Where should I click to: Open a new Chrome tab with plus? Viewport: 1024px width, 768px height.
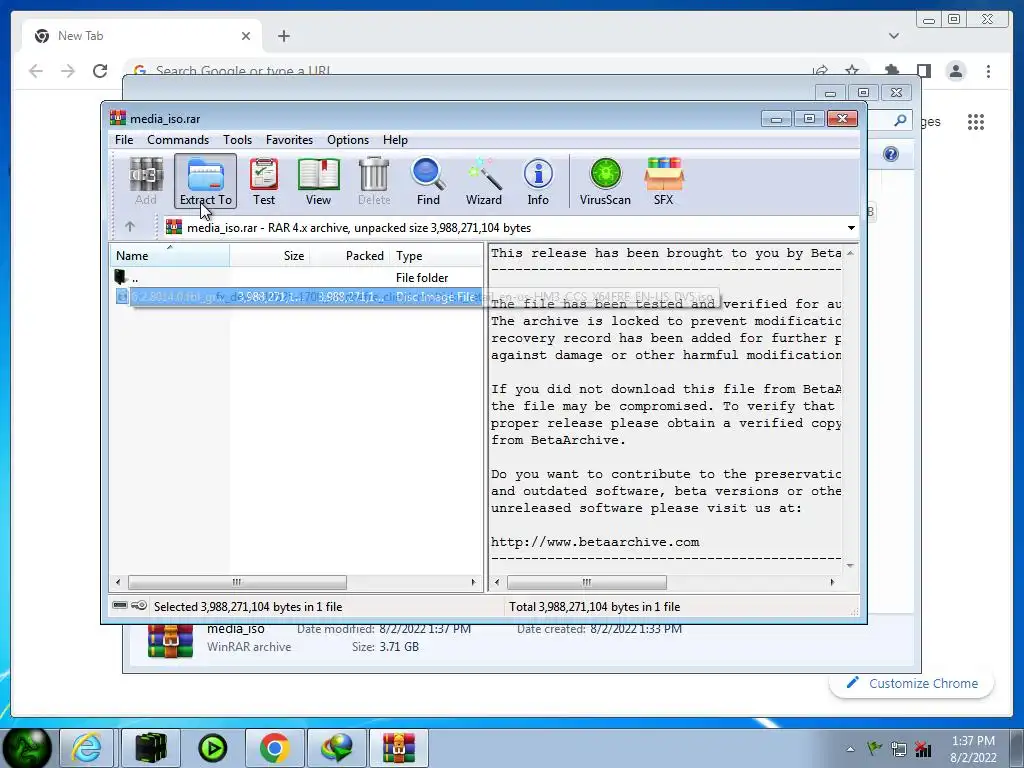click(283, 36)
